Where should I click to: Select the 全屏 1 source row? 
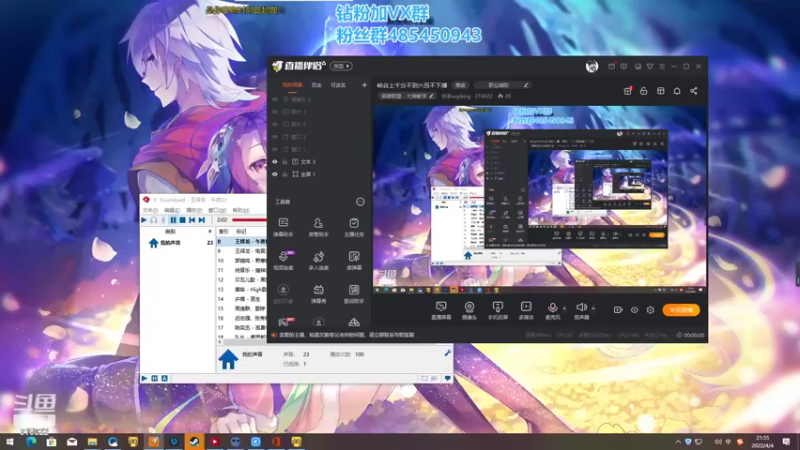click(x=319, y=174)
